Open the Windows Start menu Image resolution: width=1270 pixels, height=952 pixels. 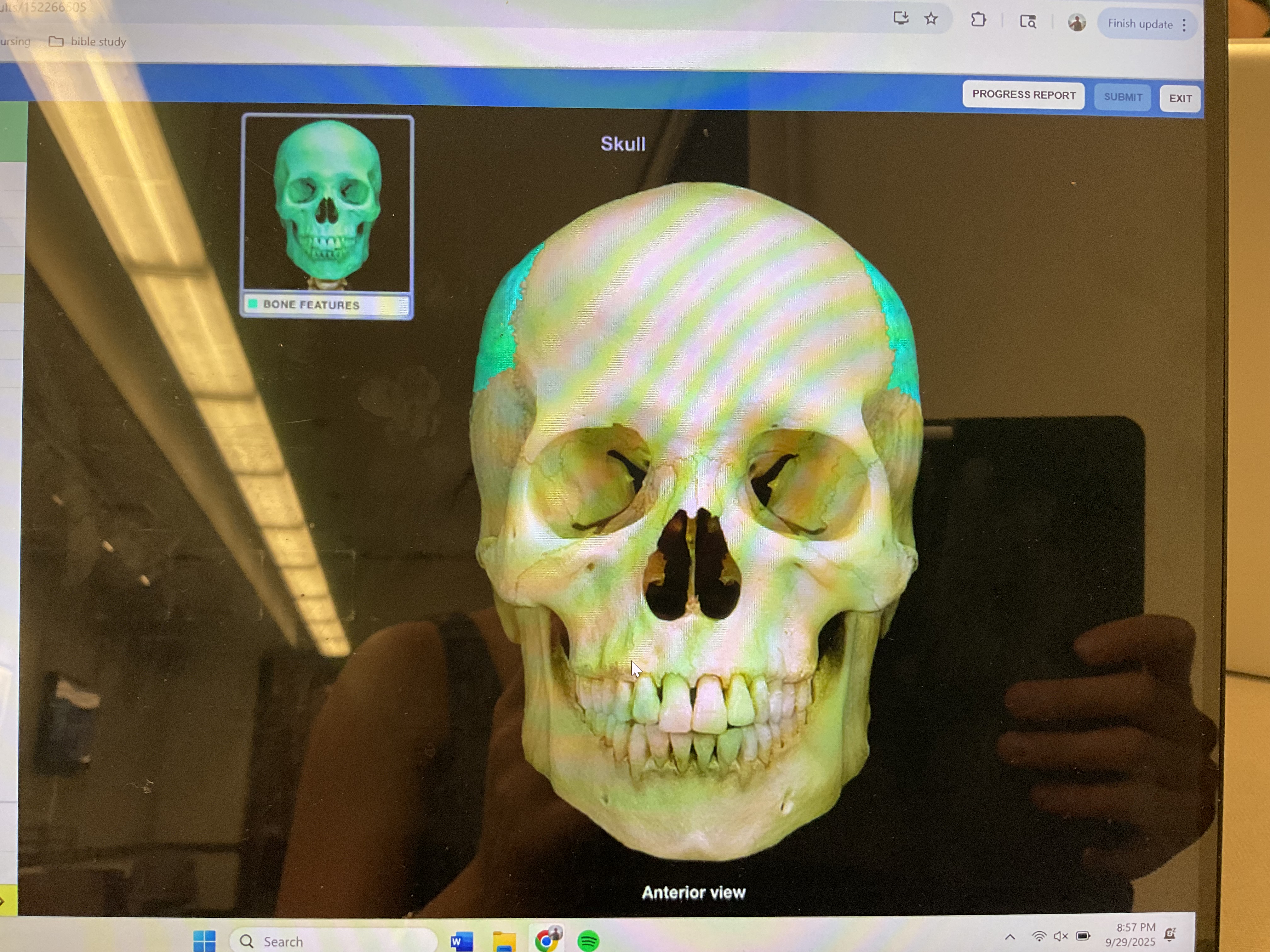204,941
